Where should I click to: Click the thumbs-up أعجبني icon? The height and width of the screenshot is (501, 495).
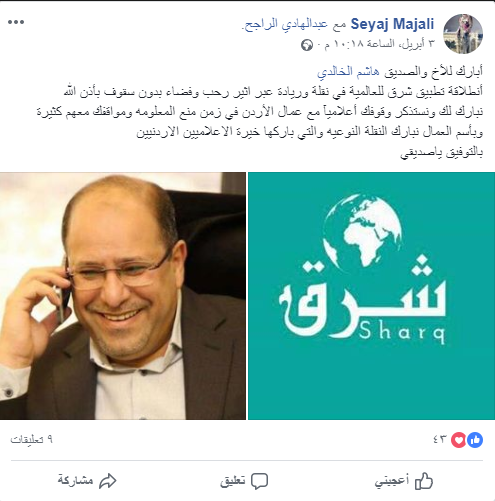click(x=424, y=481)
